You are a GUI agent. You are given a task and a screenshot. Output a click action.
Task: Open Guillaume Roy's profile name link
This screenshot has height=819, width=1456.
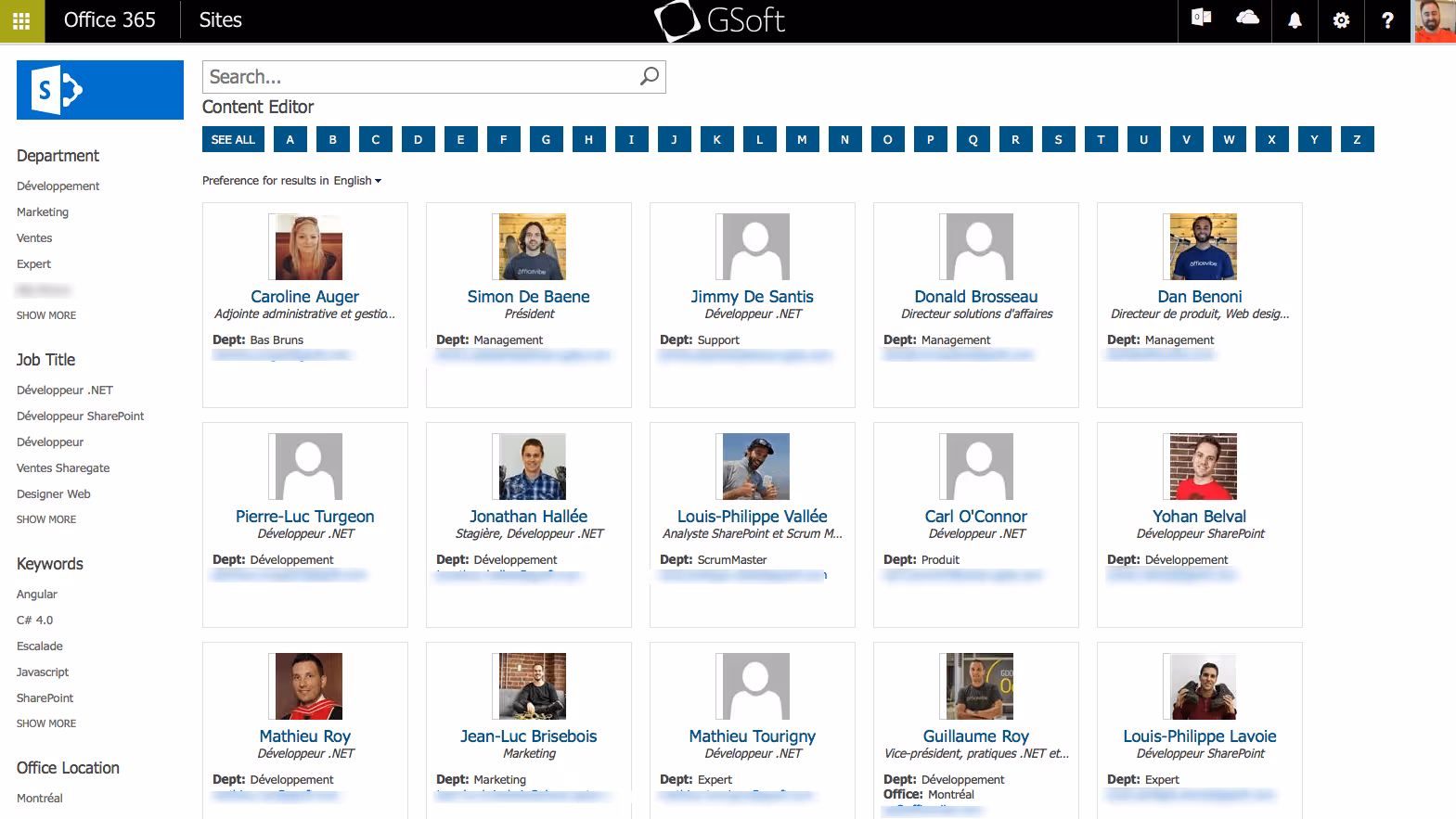click(976, 736)
